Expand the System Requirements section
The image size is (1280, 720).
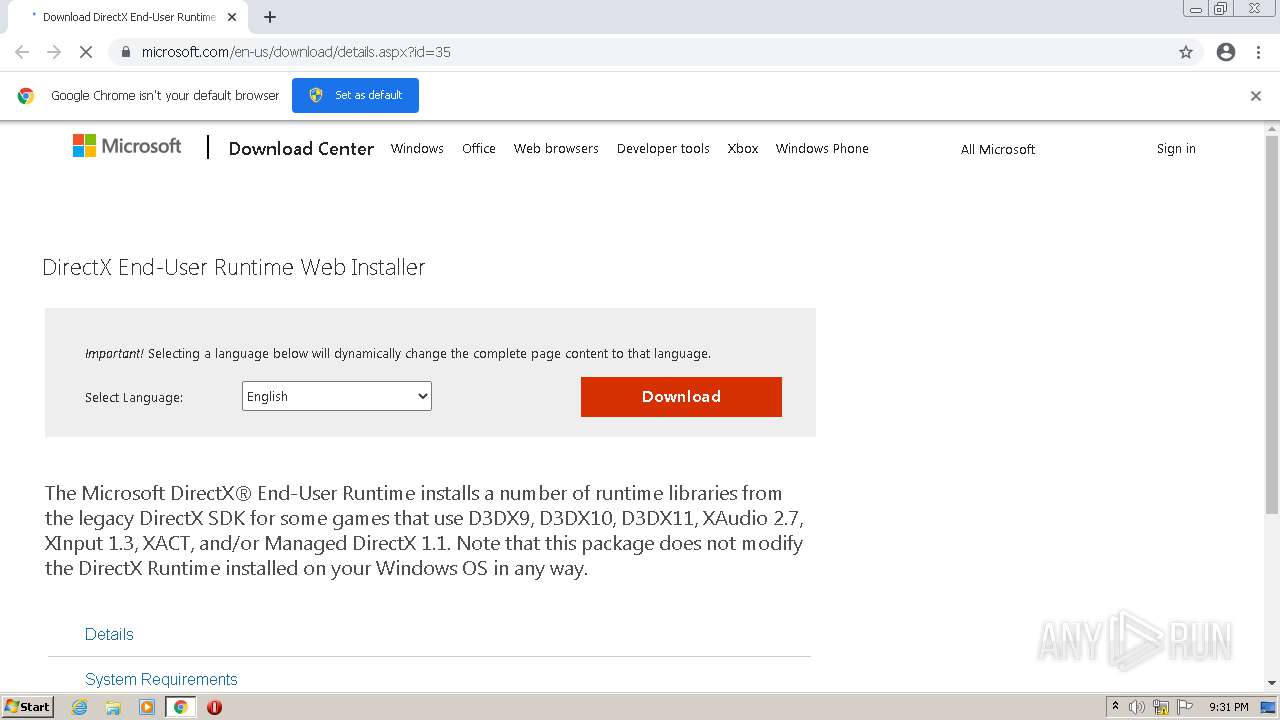point(161,679)
